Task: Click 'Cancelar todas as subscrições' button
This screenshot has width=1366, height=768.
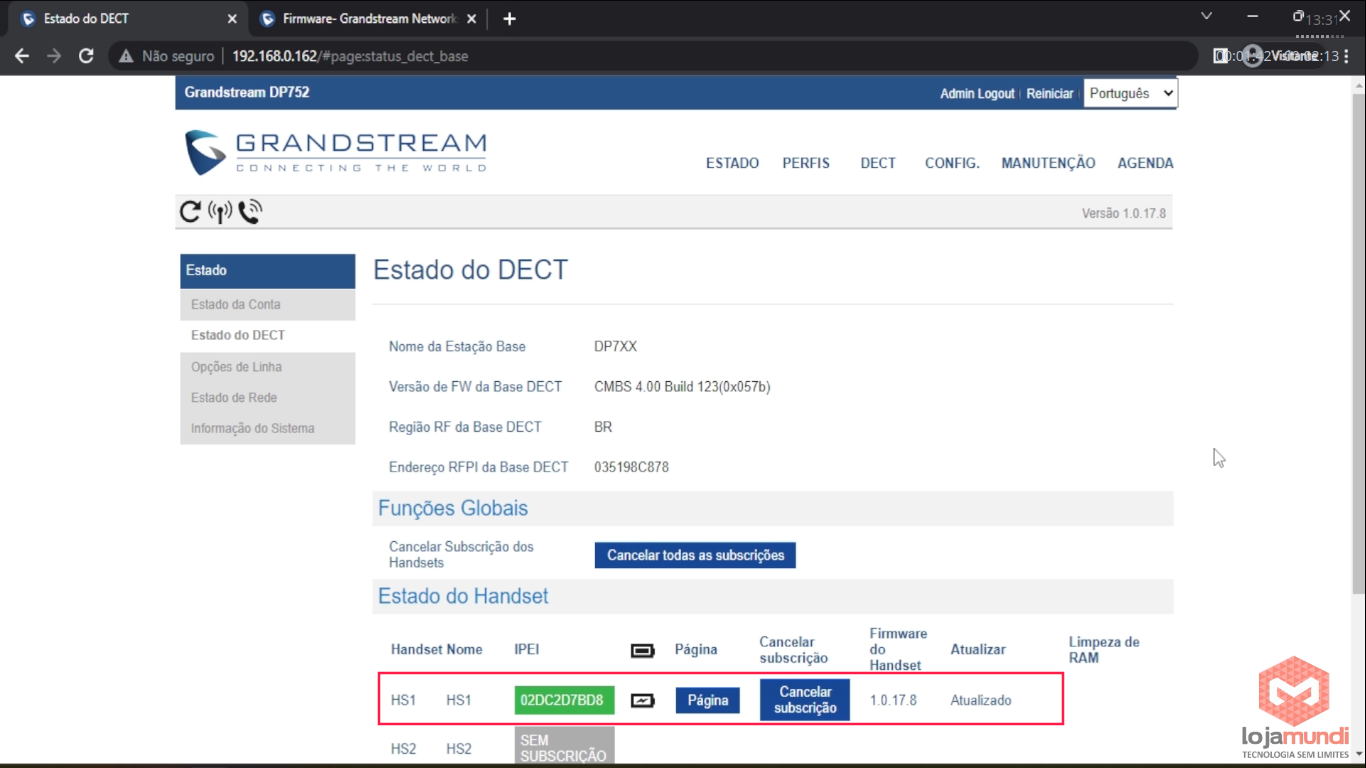Action: click(x=695, y=555)
